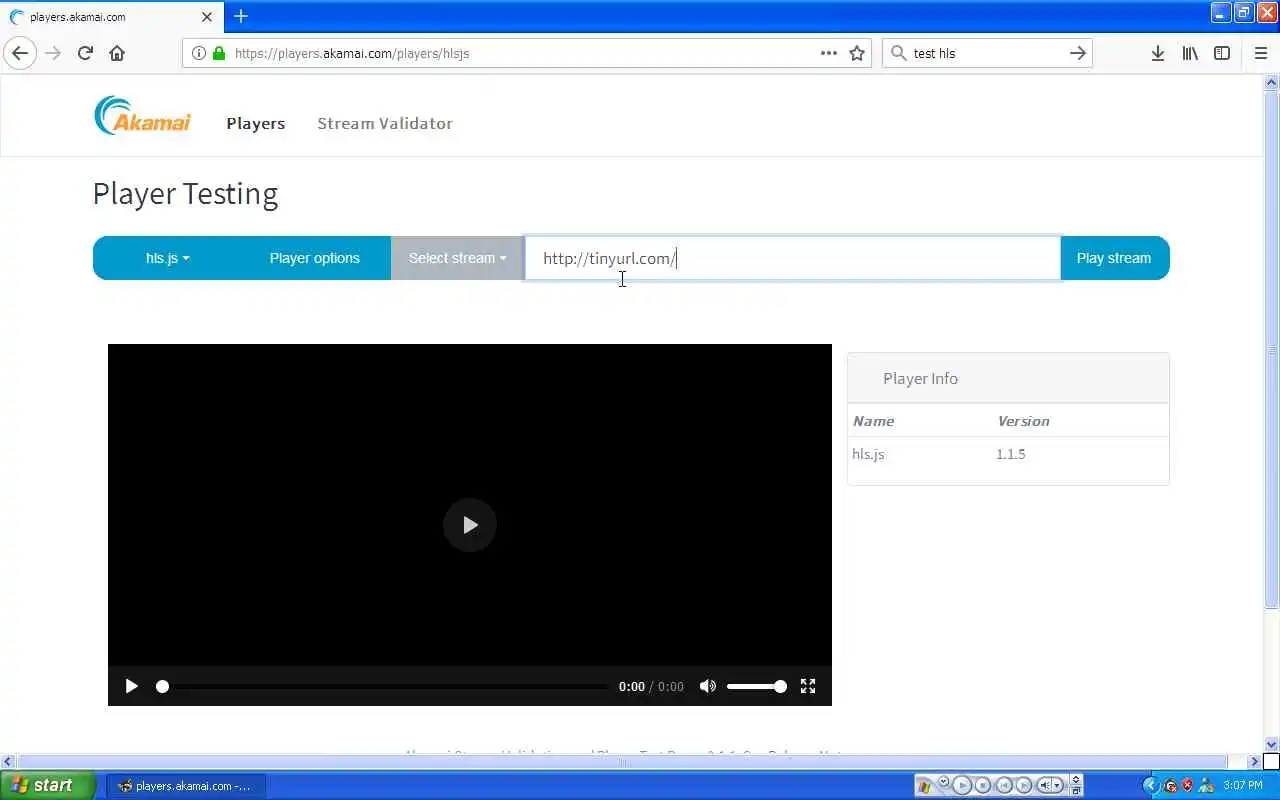Screen dimensions: 1280x800
Task: Focus the stream URL input field
Action: (792, 258)
